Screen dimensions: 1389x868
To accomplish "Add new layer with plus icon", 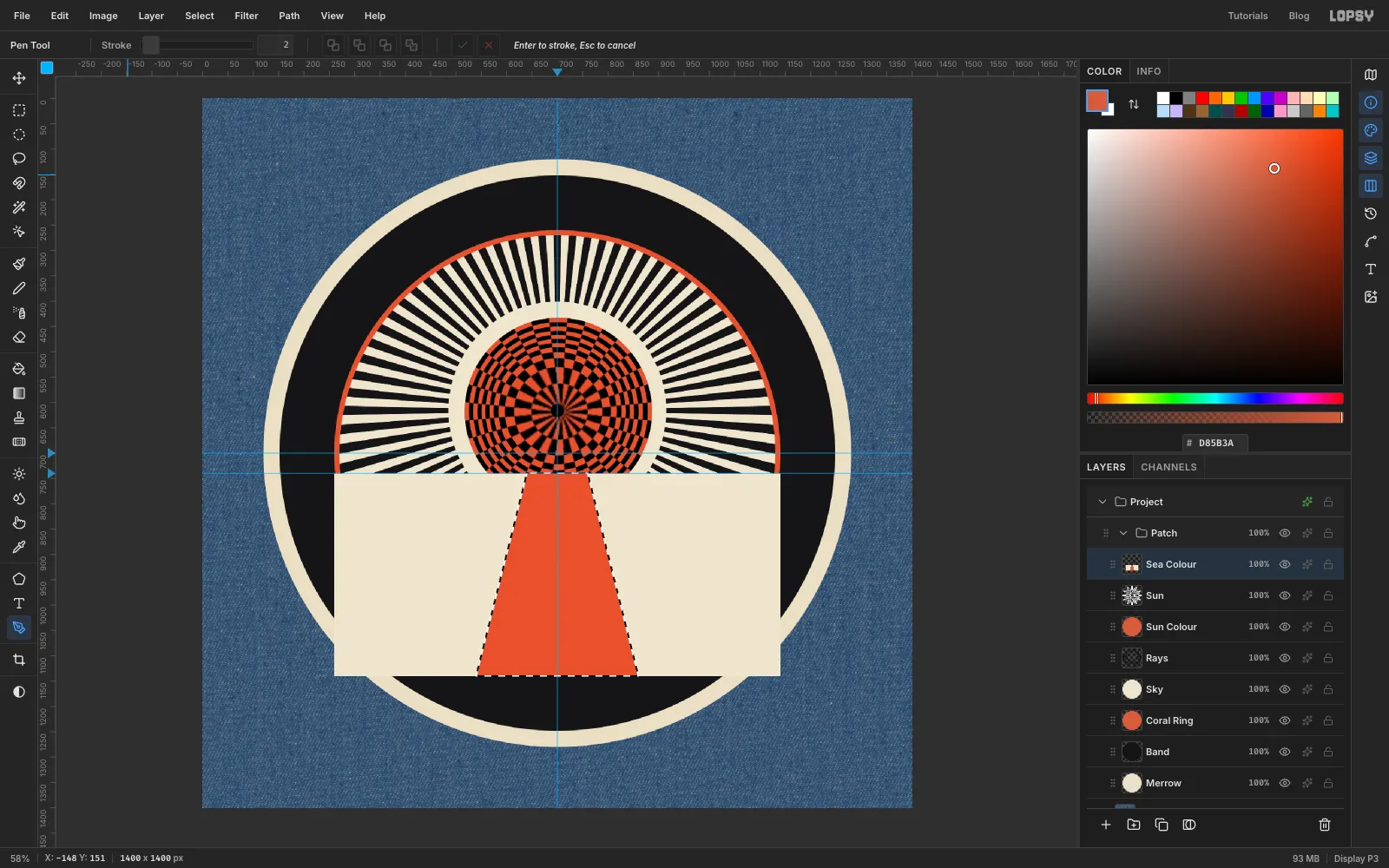I will coord(1106,825).
